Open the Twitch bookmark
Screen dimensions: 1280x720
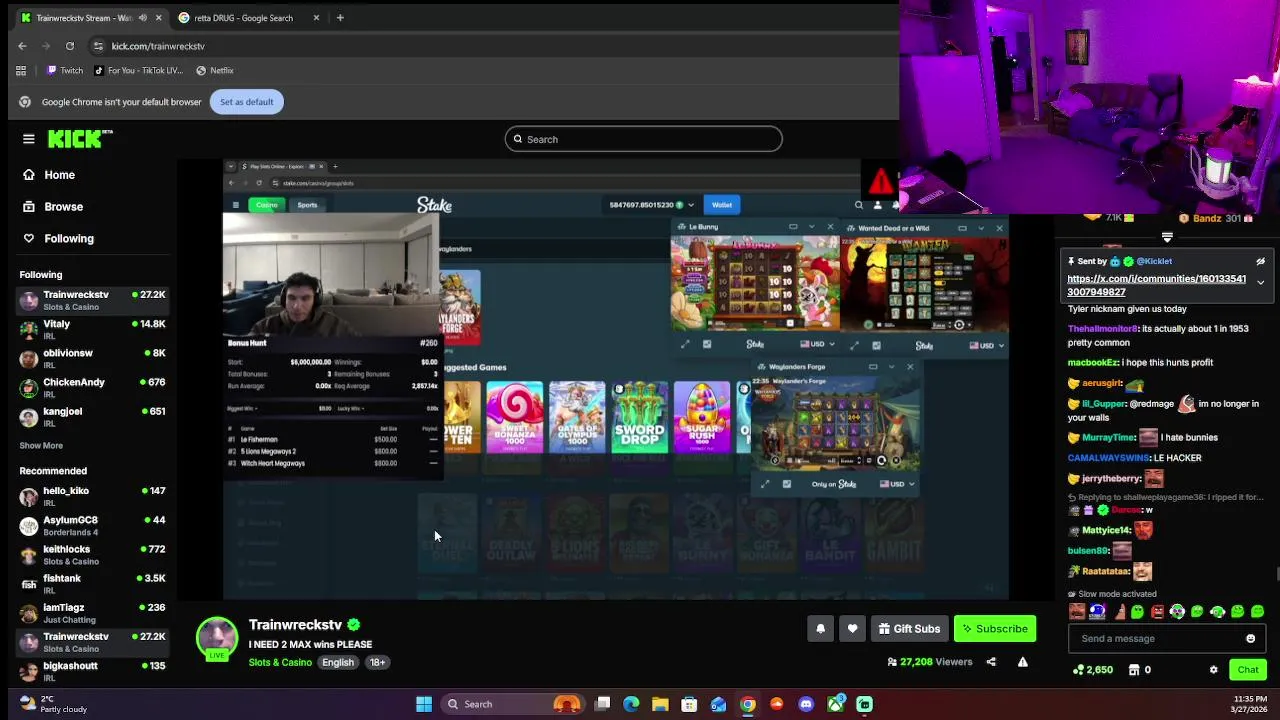(65, 71)
